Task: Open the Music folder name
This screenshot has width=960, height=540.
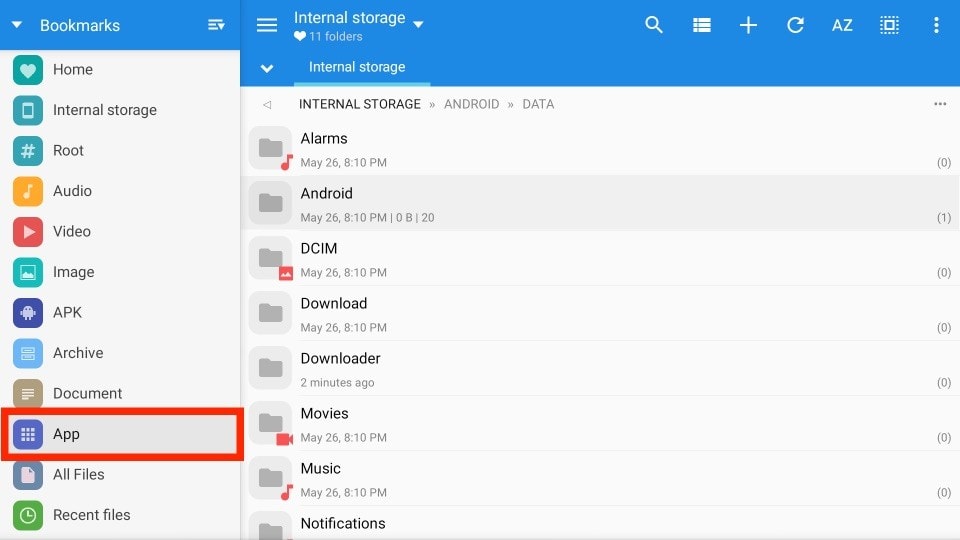Action: coord(320,469)
